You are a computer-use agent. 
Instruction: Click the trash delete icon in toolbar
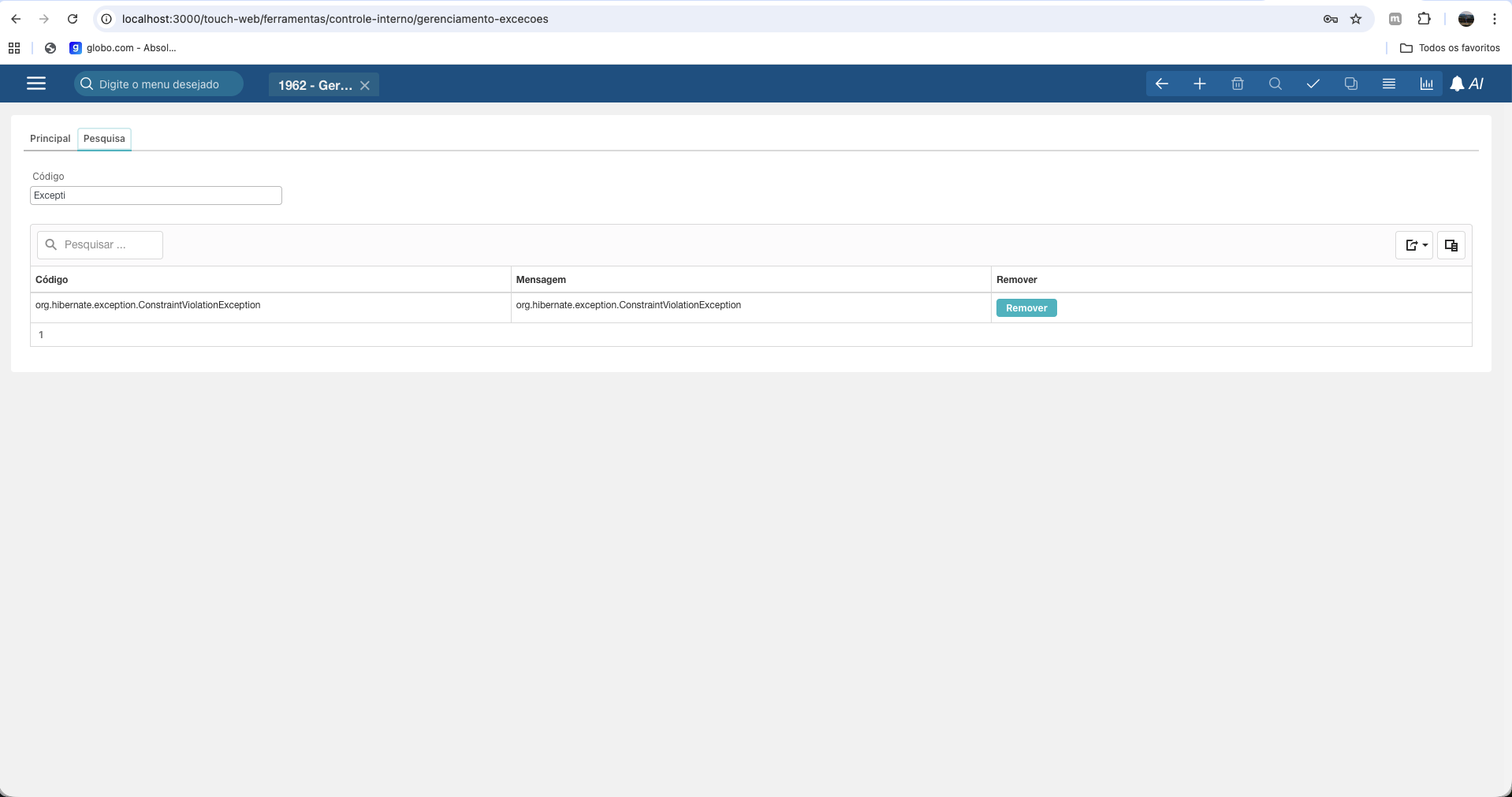[1237, 84]
